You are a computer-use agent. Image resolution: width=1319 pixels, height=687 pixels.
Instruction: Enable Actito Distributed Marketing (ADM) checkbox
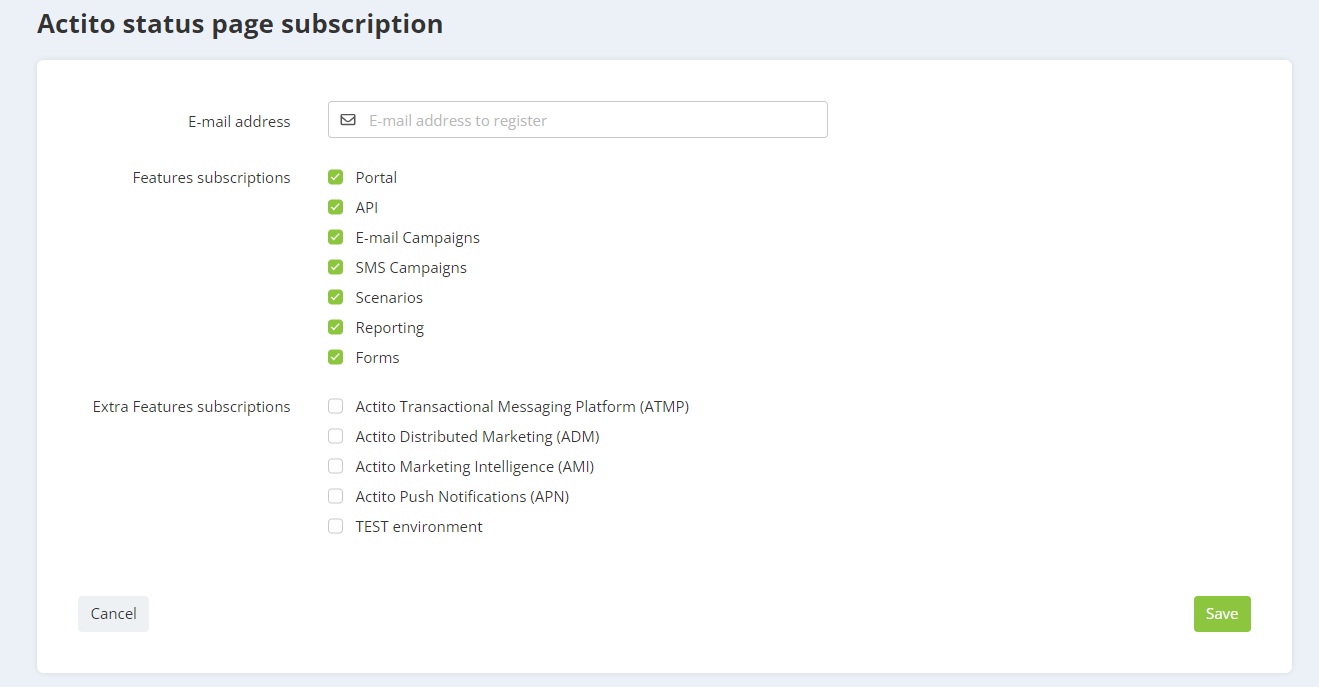point(336,437)
